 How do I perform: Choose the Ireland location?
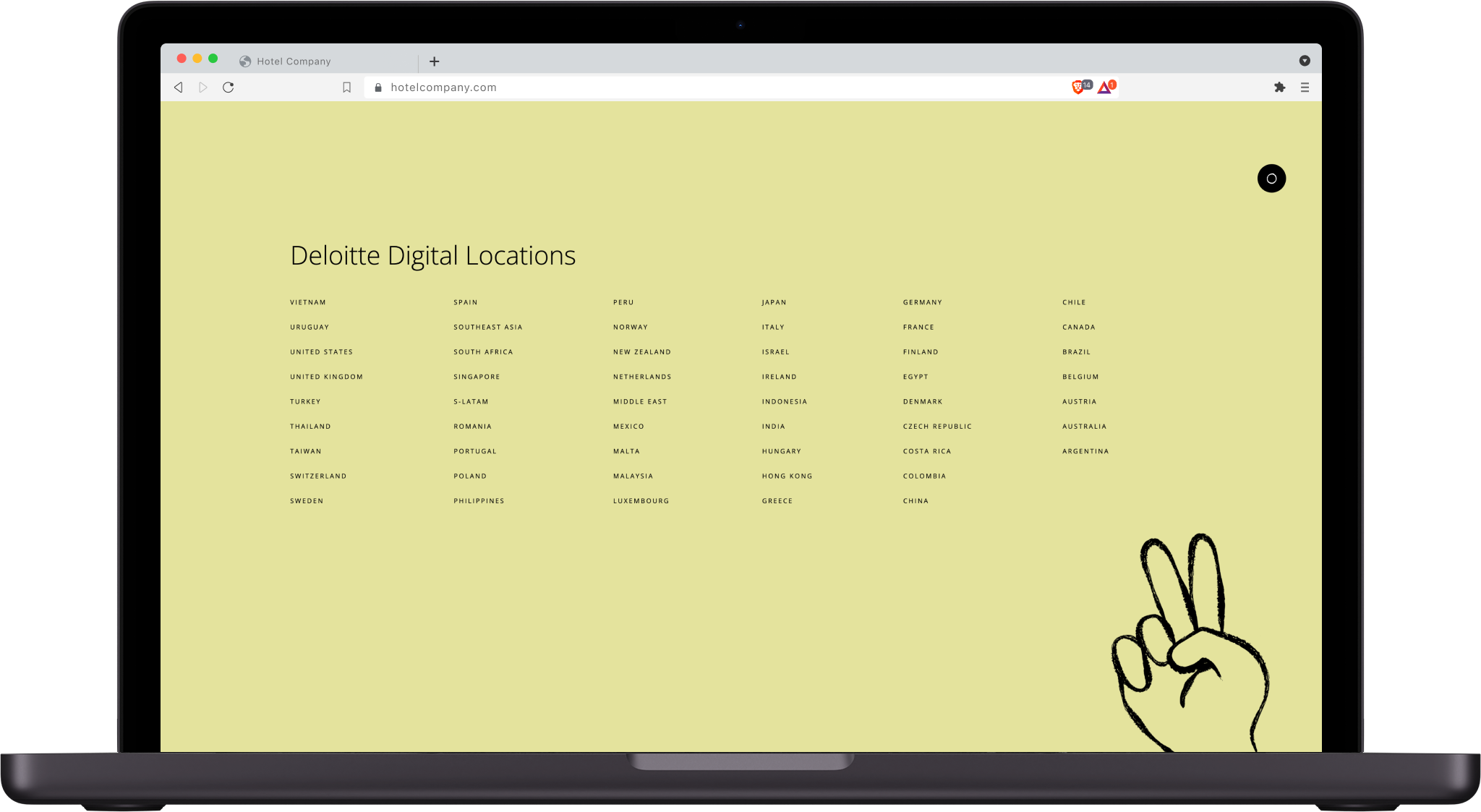(x=779, y=377)
